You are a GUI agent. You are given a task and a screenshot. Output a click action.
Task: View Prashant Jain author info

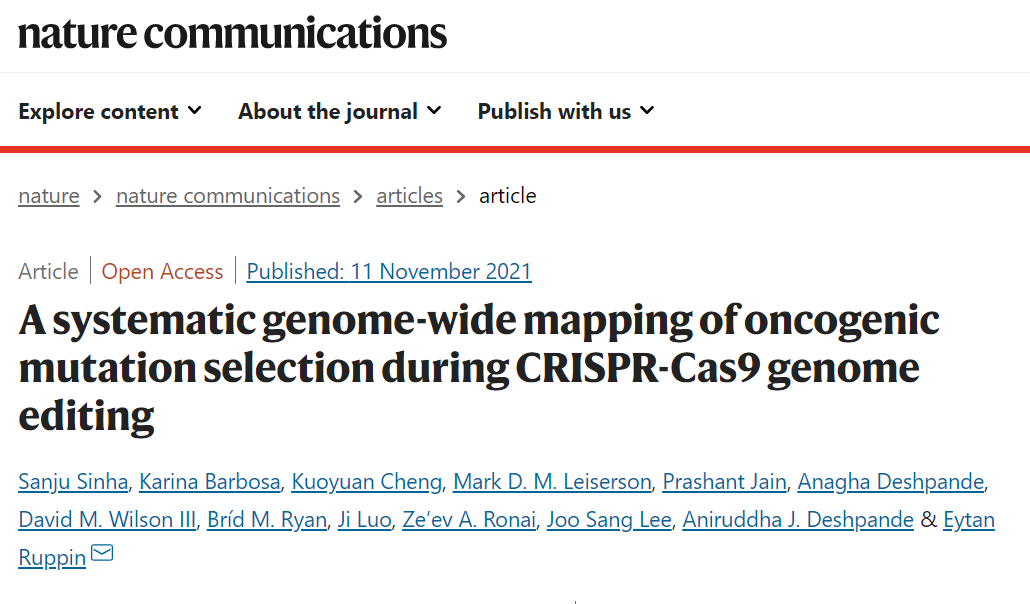click(x=724, y=482)
